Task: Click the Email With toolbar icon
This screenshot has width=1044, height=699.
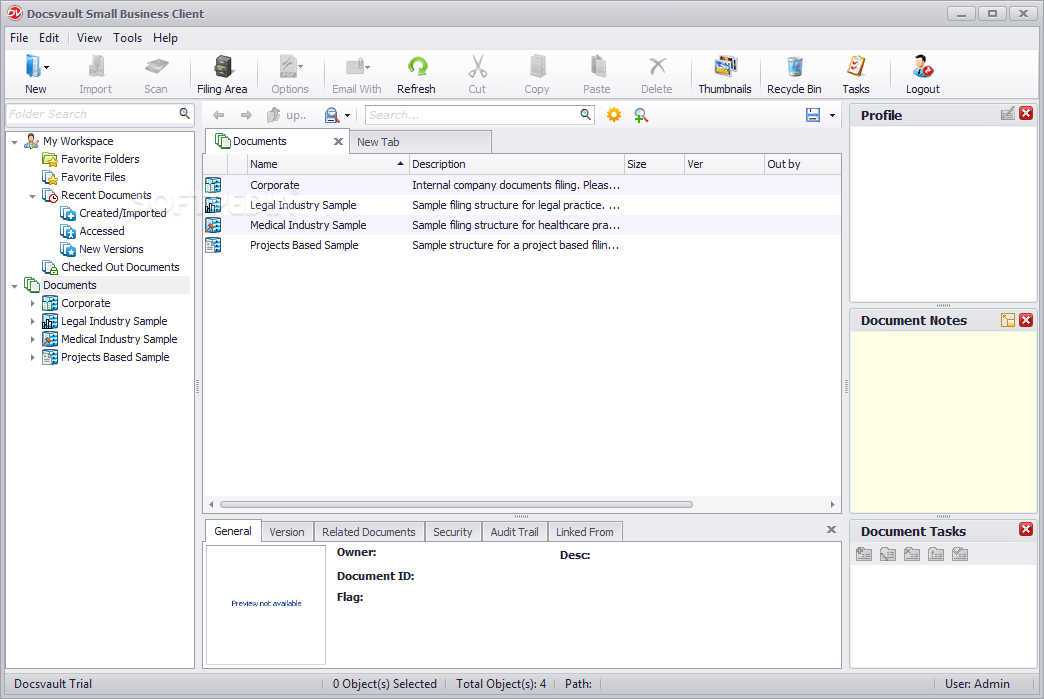Action: pos(354,67)
